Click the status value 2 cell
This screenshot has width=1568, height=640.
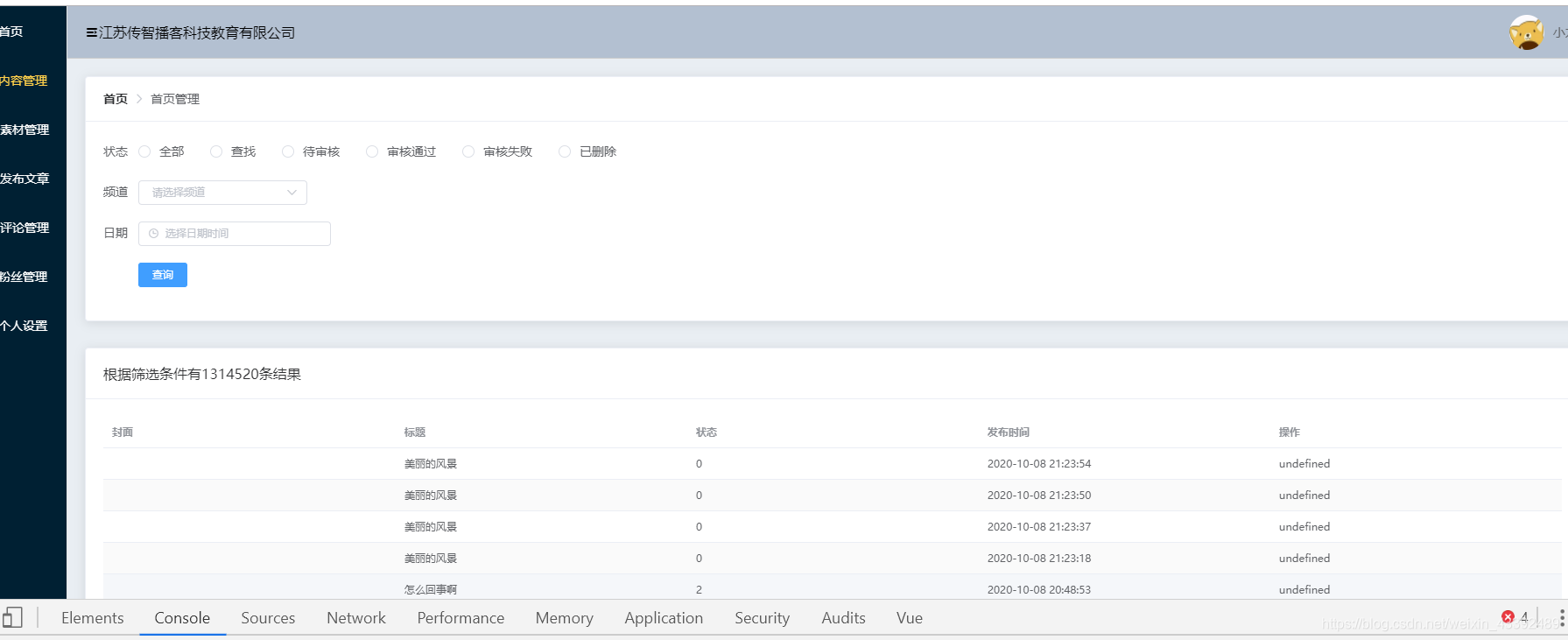pos(699,590)
